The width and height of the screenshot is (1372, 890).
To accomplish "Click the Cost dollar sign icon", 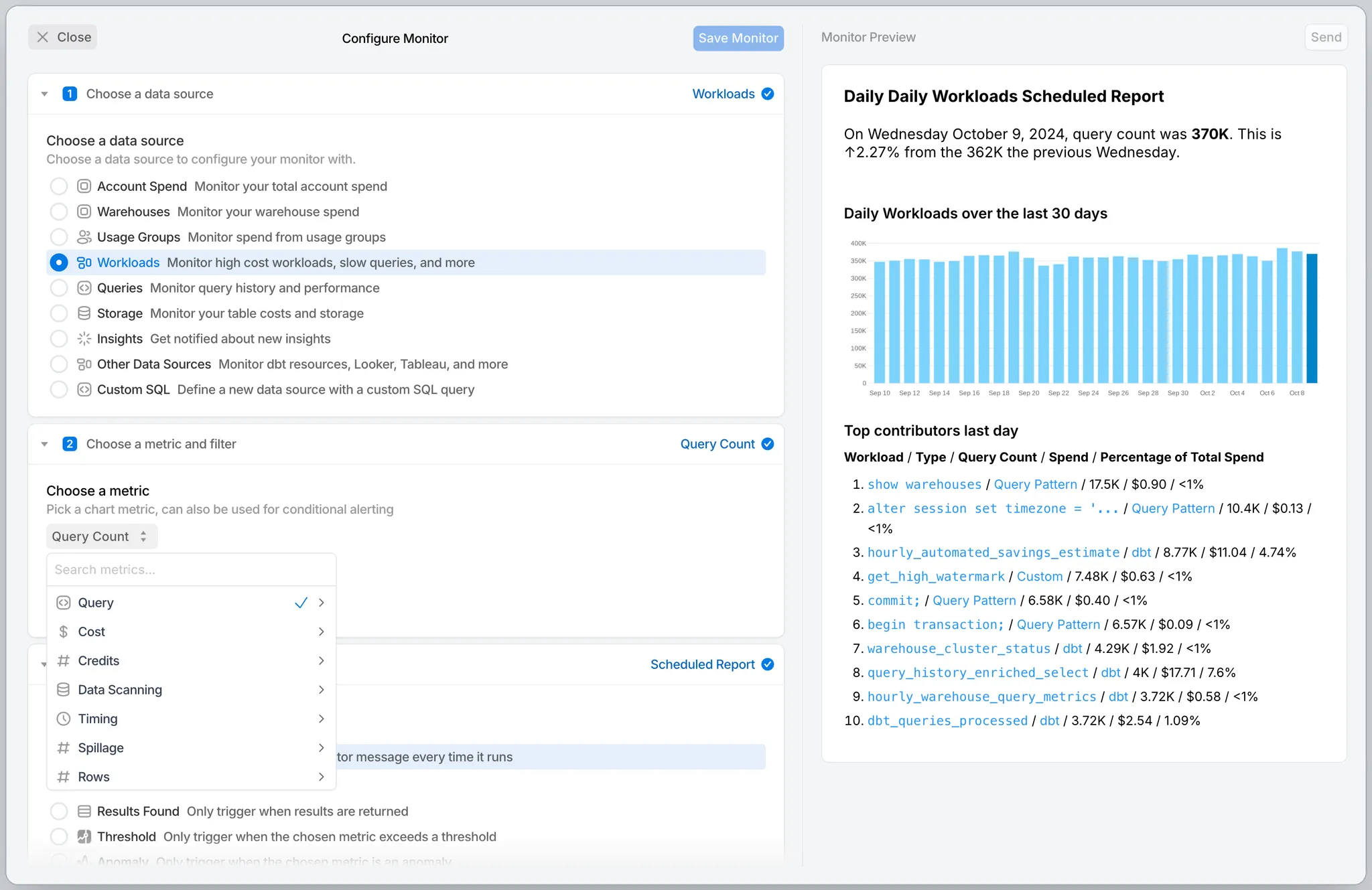I will click(64, 632).
